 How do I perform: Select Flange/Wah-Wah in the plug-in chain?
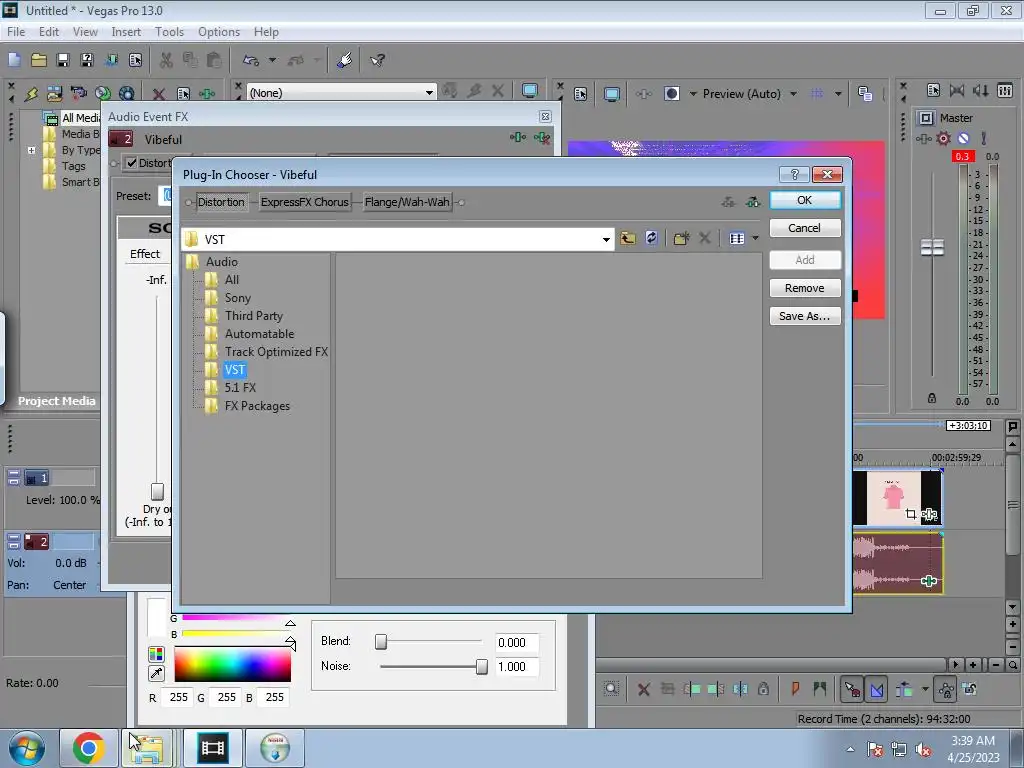[x=407, y=202]
